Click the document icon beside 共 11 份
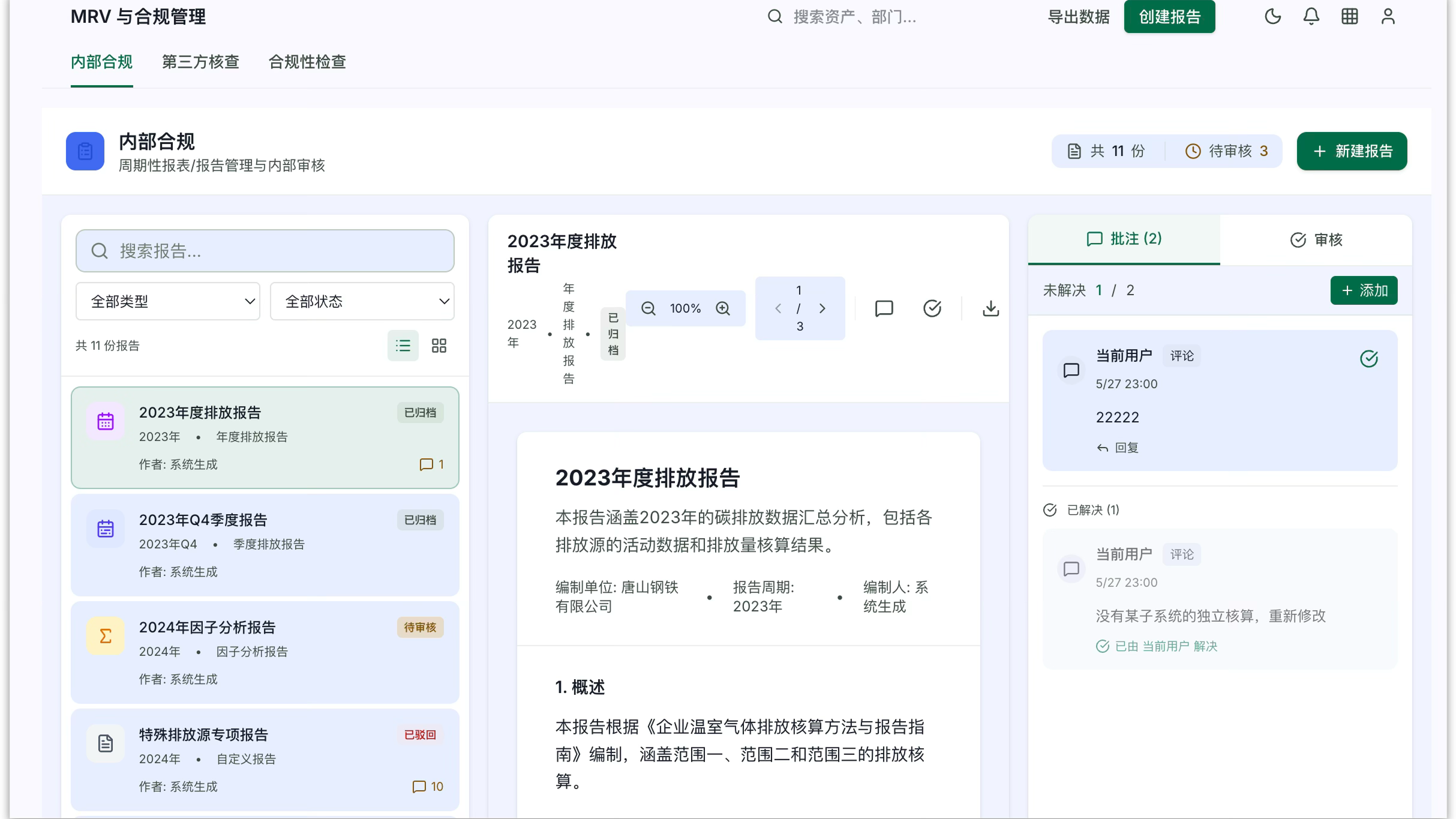This screenshot has width=1456, height=819. (1074, 151)
